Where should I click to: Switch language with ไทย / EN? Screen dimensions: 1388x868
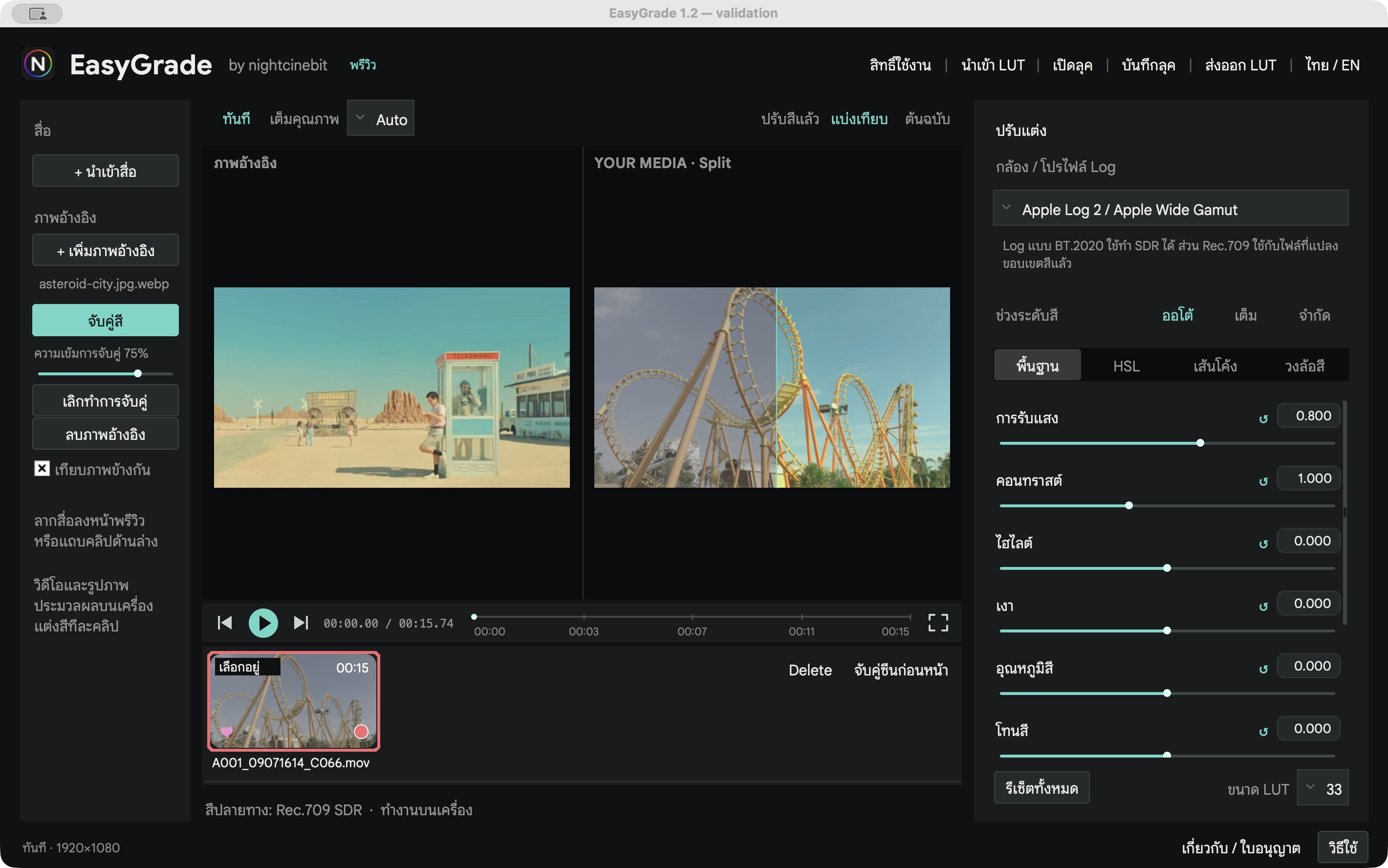1332,65
